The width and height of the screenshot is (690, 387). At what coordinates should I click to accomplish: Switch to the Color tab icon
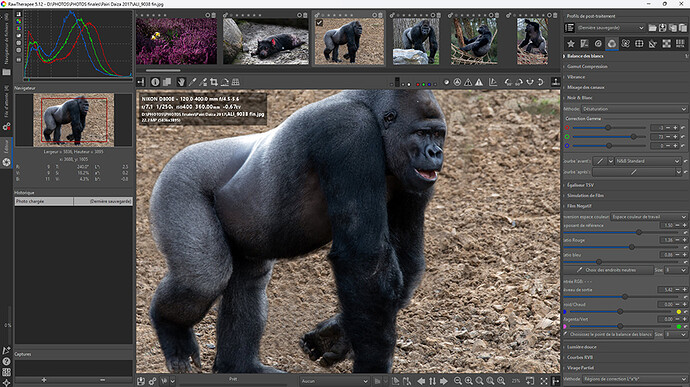tap(612, 44)
